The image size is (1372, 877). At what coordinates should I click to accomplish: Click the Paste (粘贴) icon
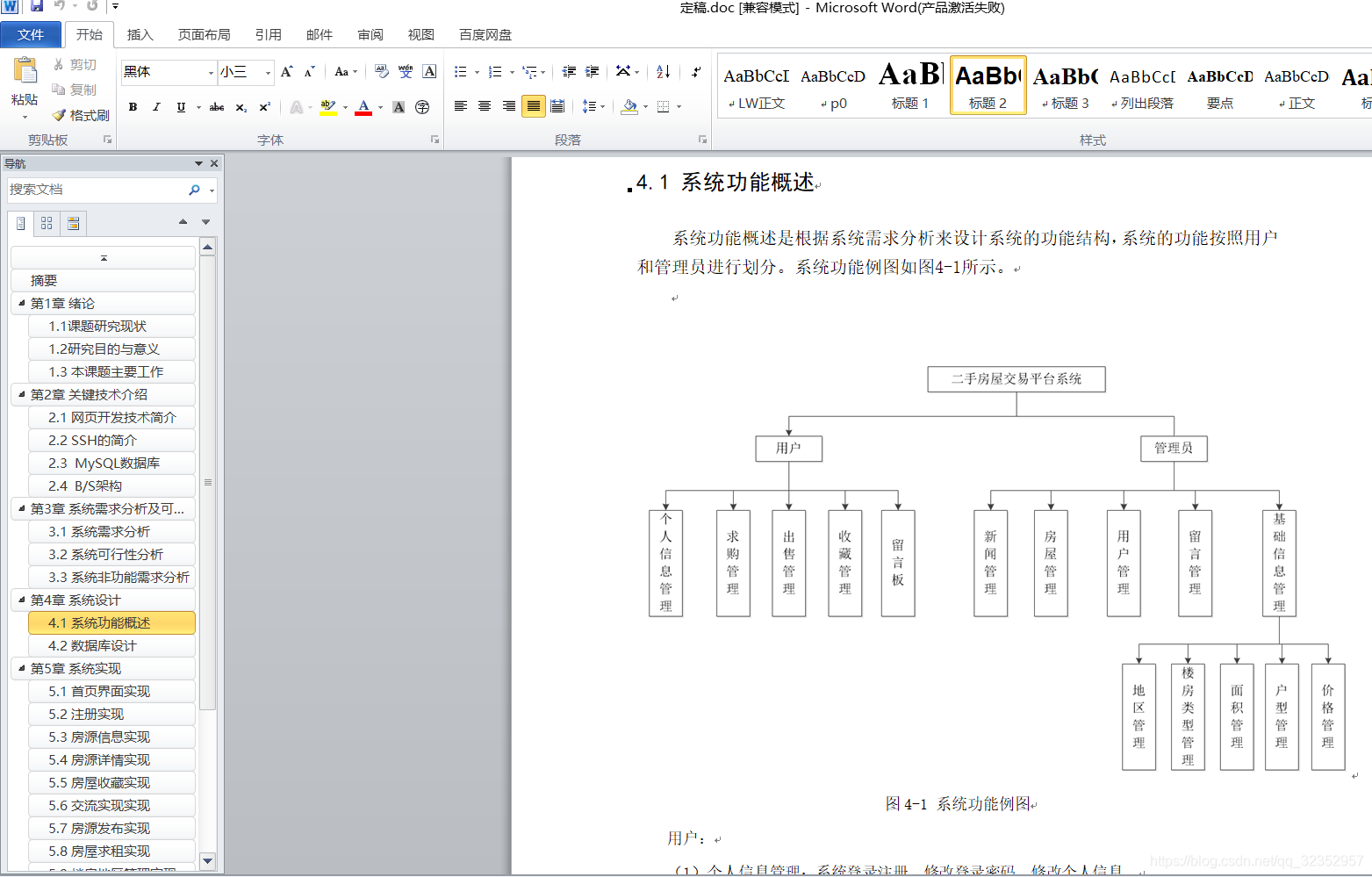click(x=25, y=69)
